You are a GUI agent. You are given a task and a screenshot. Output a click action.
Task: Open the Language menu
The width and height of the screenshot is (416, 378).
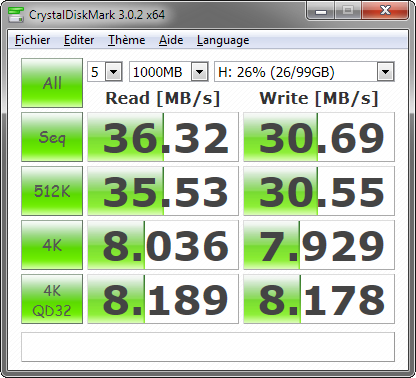(x=223, y=40)
